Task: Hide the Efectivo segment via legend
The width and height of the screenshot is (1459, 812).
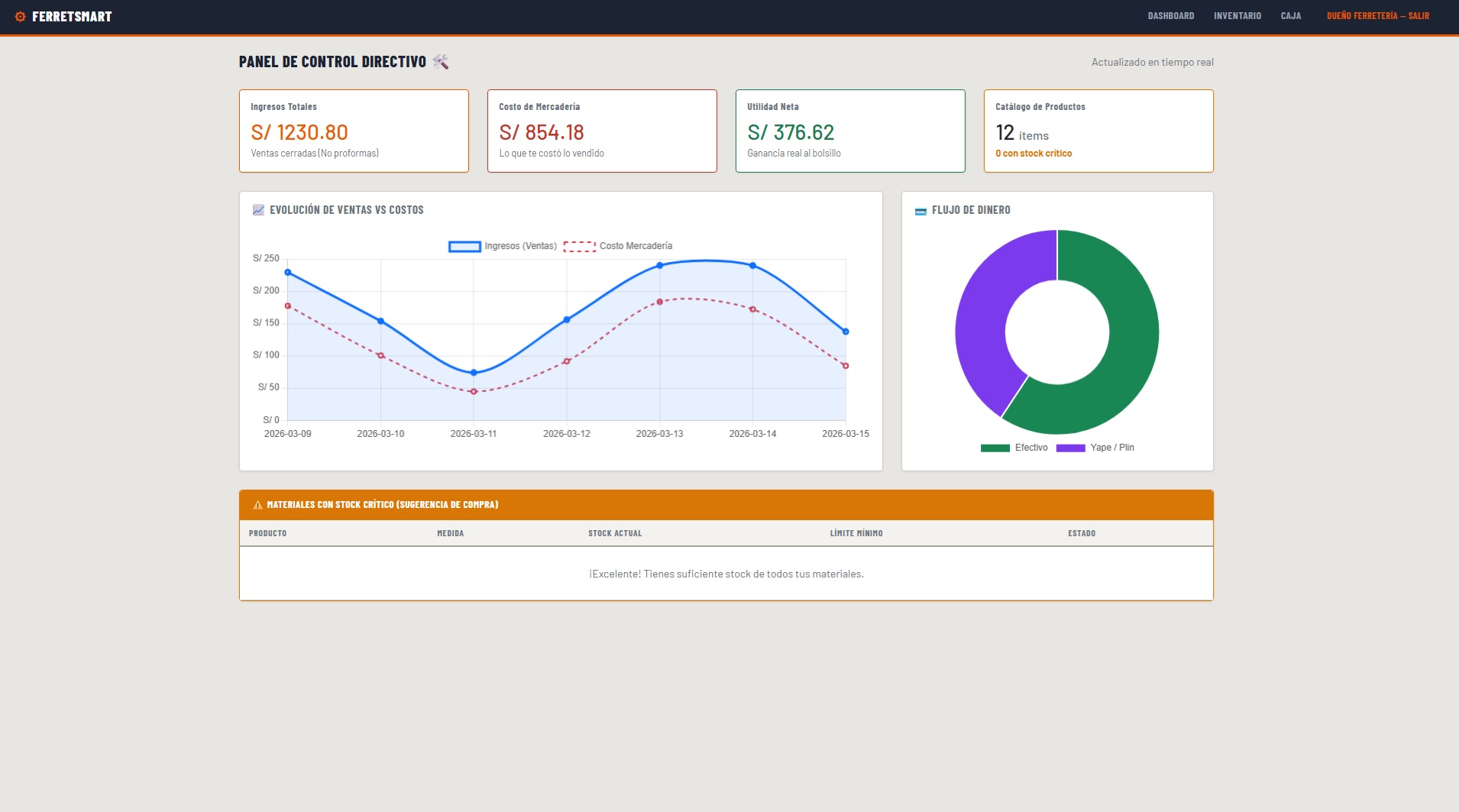Action: tap(1014, 448)
